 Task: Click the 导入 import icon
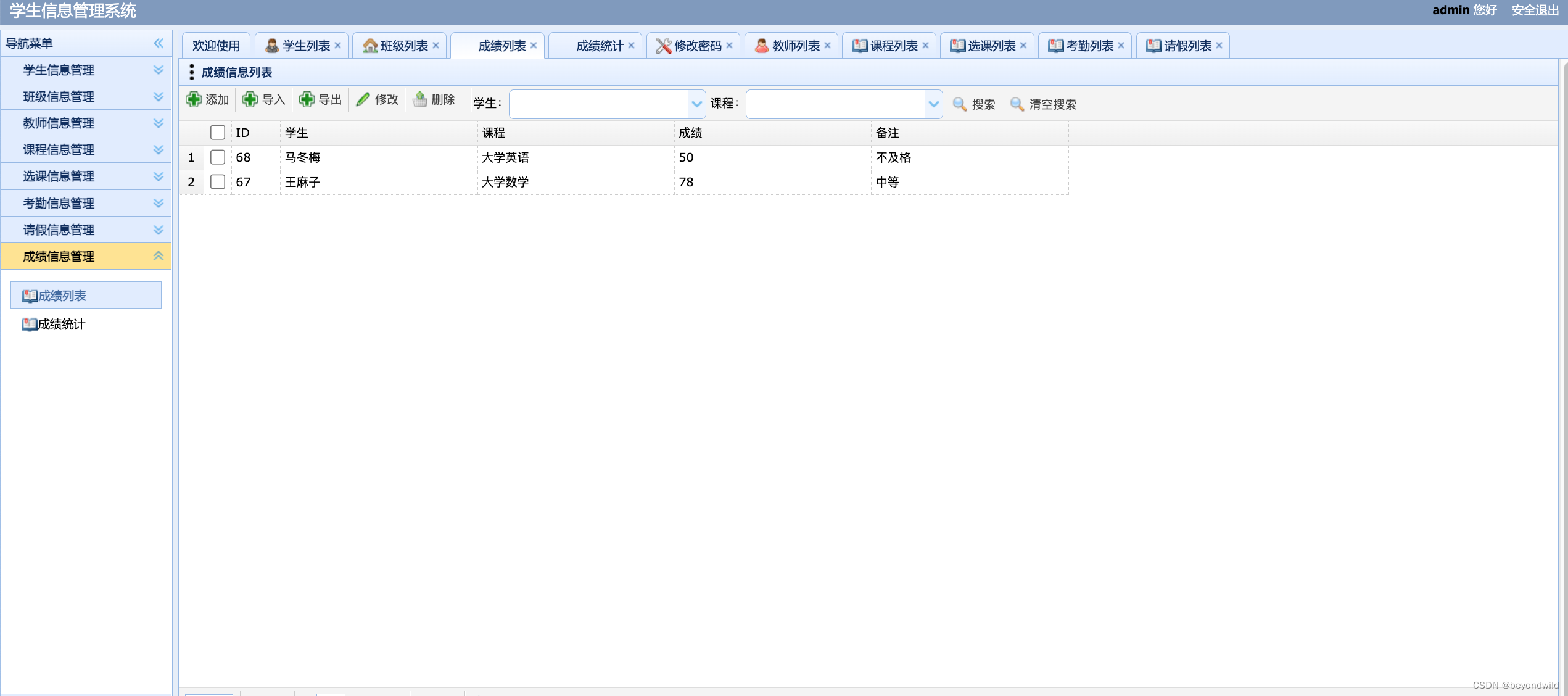249,99
